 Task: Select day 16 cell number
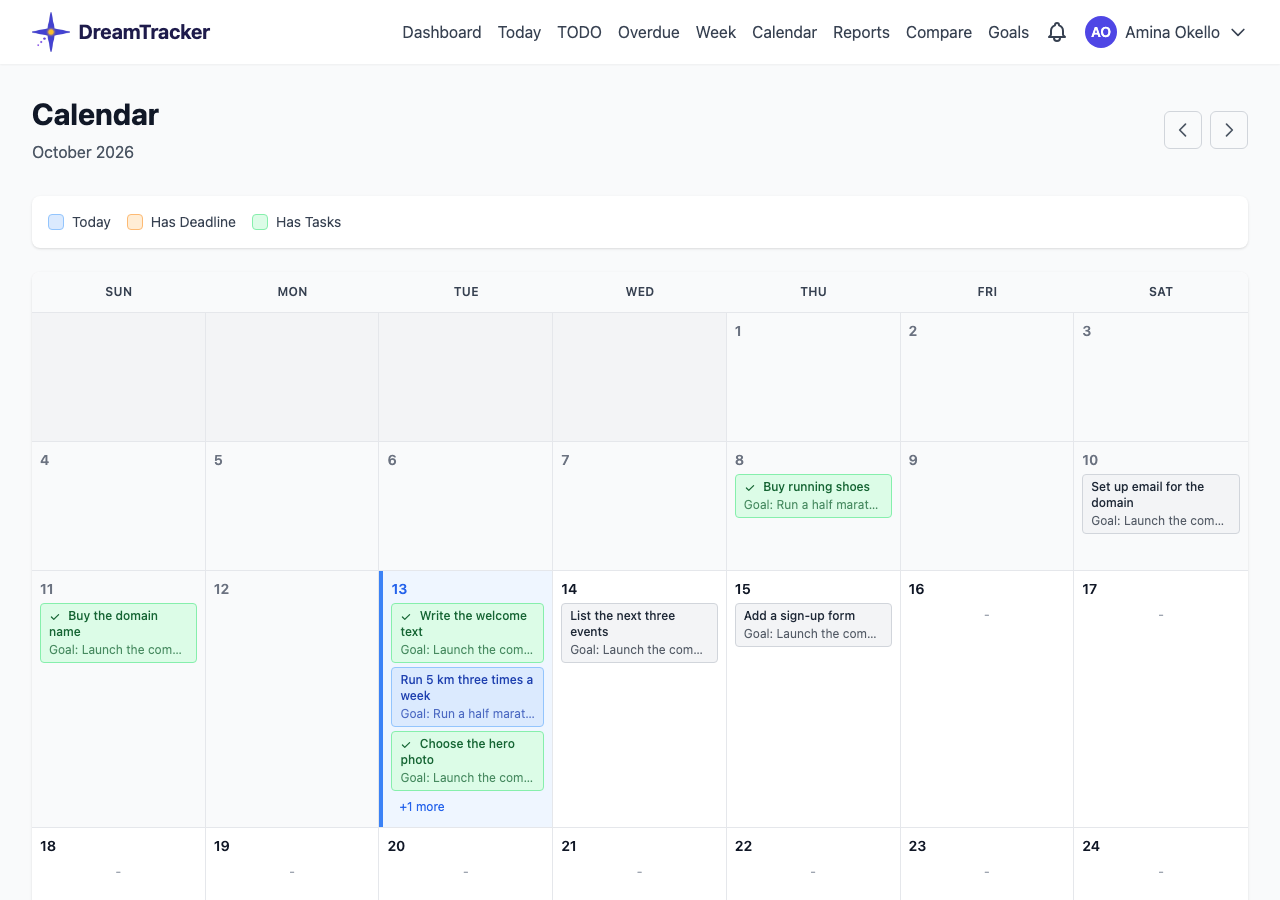916,589
